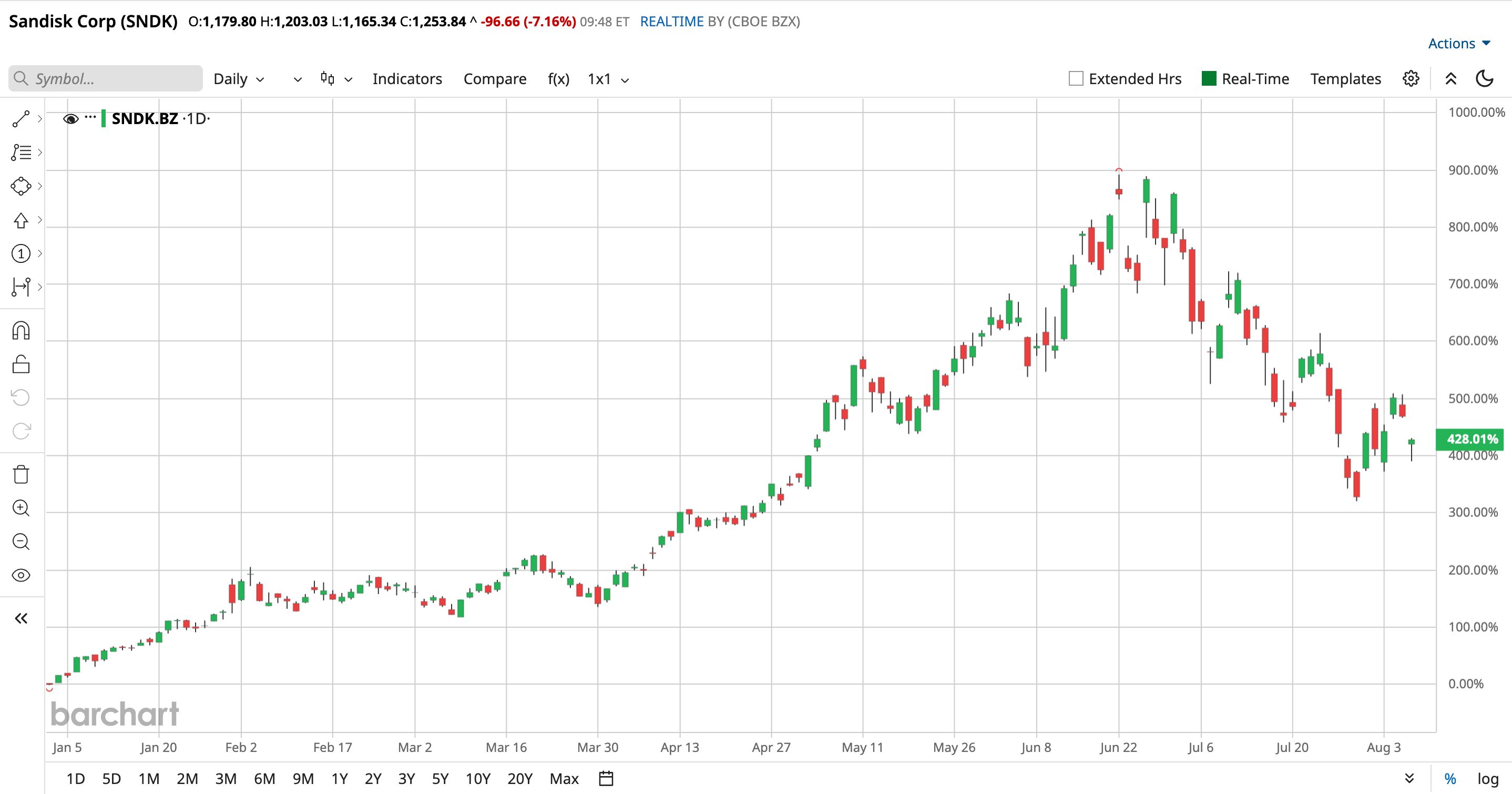Expand the measure tool submenu arrow
The height and width of the screenshot is (794, 1512).
pyautogui.click(x=39, y=287)
